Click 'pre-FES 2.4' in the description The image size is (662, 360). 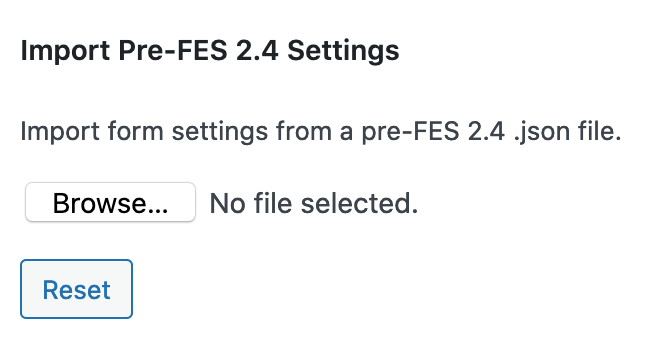click(433, 132)
